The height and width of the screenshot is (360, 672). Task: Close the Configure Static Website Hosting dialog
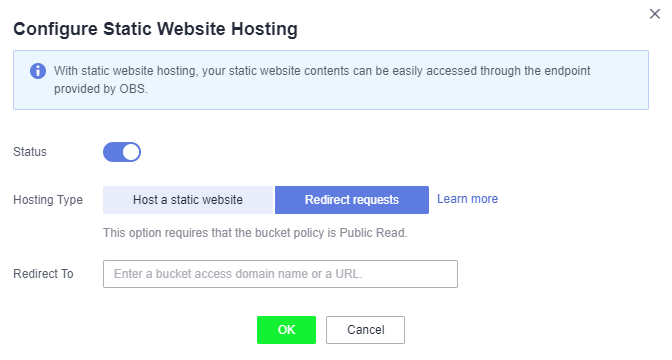point(654,14)
